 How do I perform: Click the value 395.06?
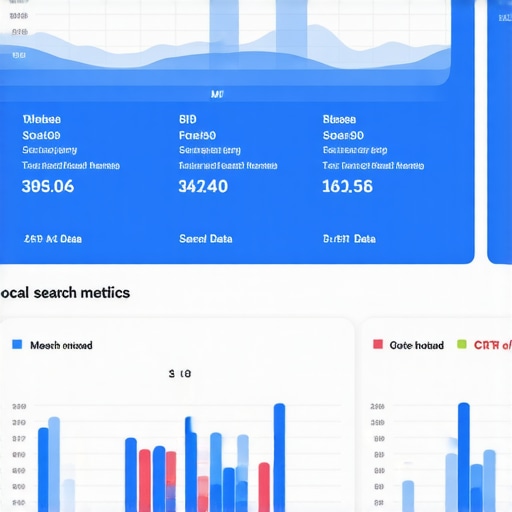point(48,186)
